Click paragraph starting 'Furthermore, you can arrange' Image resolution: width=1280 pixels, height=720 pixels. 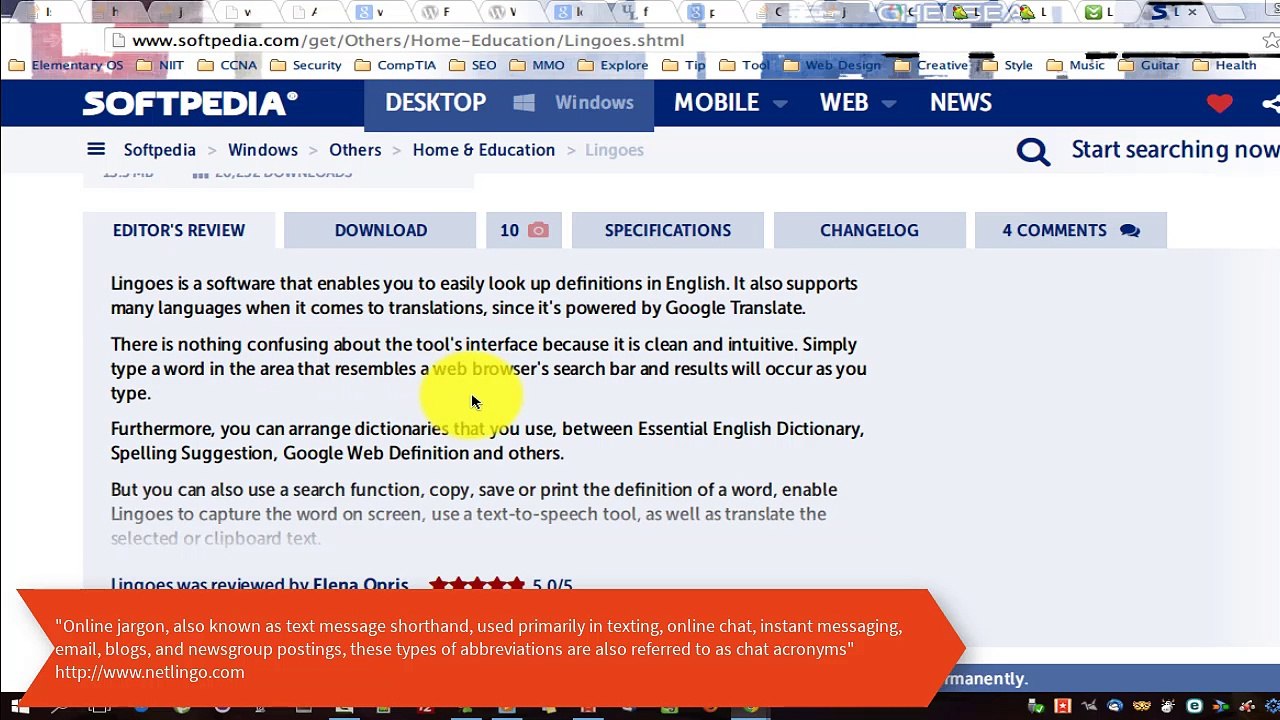click(x=488, y=440)
